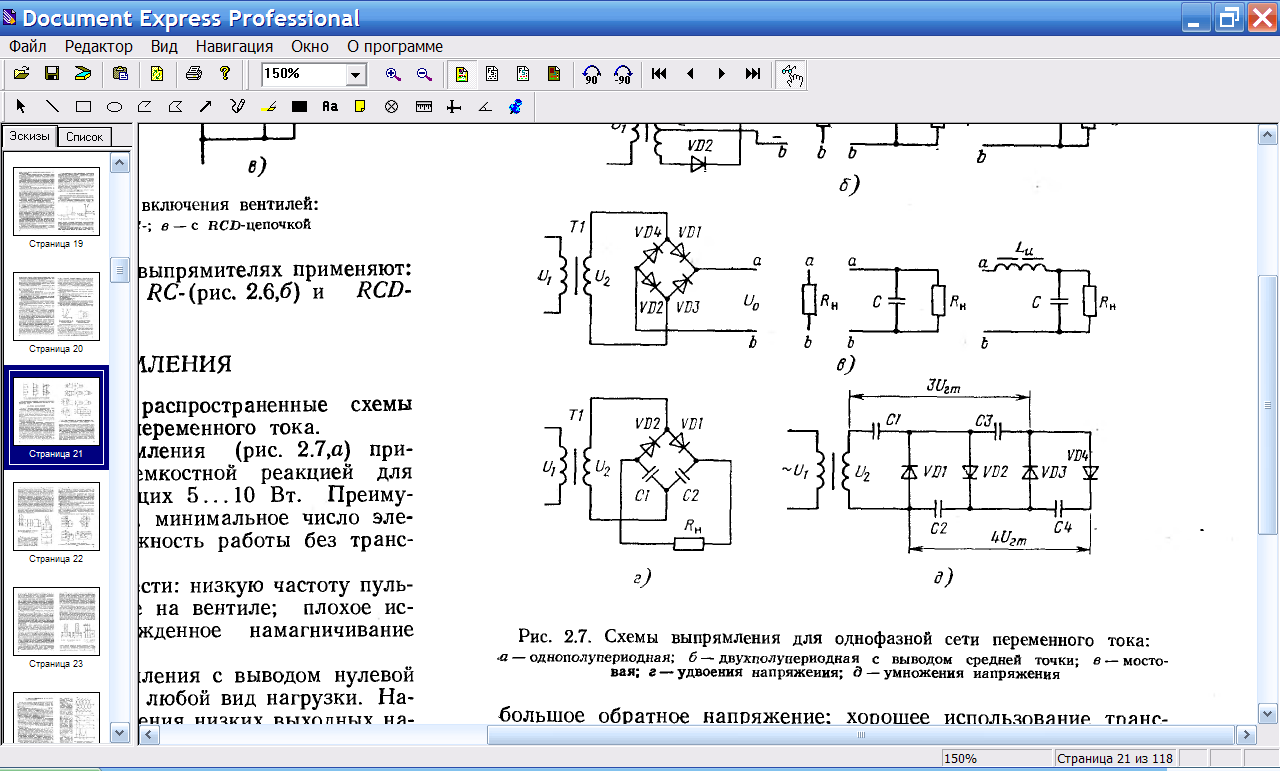Viewport: 1280px width, 771px height.
Task: Switch to the Список tab
Action: click(x=84, y=137)
